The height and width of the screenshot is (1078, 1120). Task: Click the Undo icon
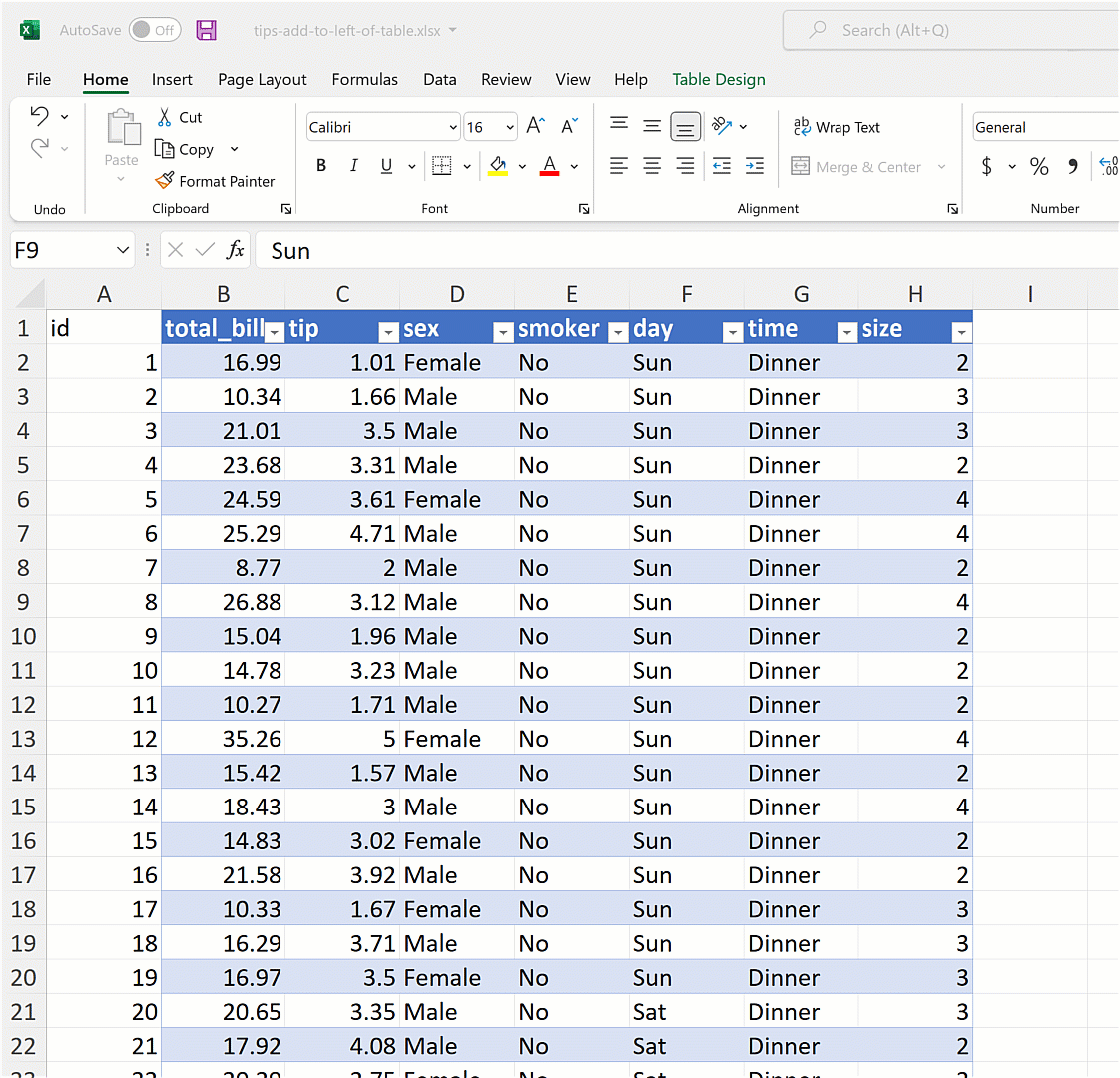click(x=40, y=116)
